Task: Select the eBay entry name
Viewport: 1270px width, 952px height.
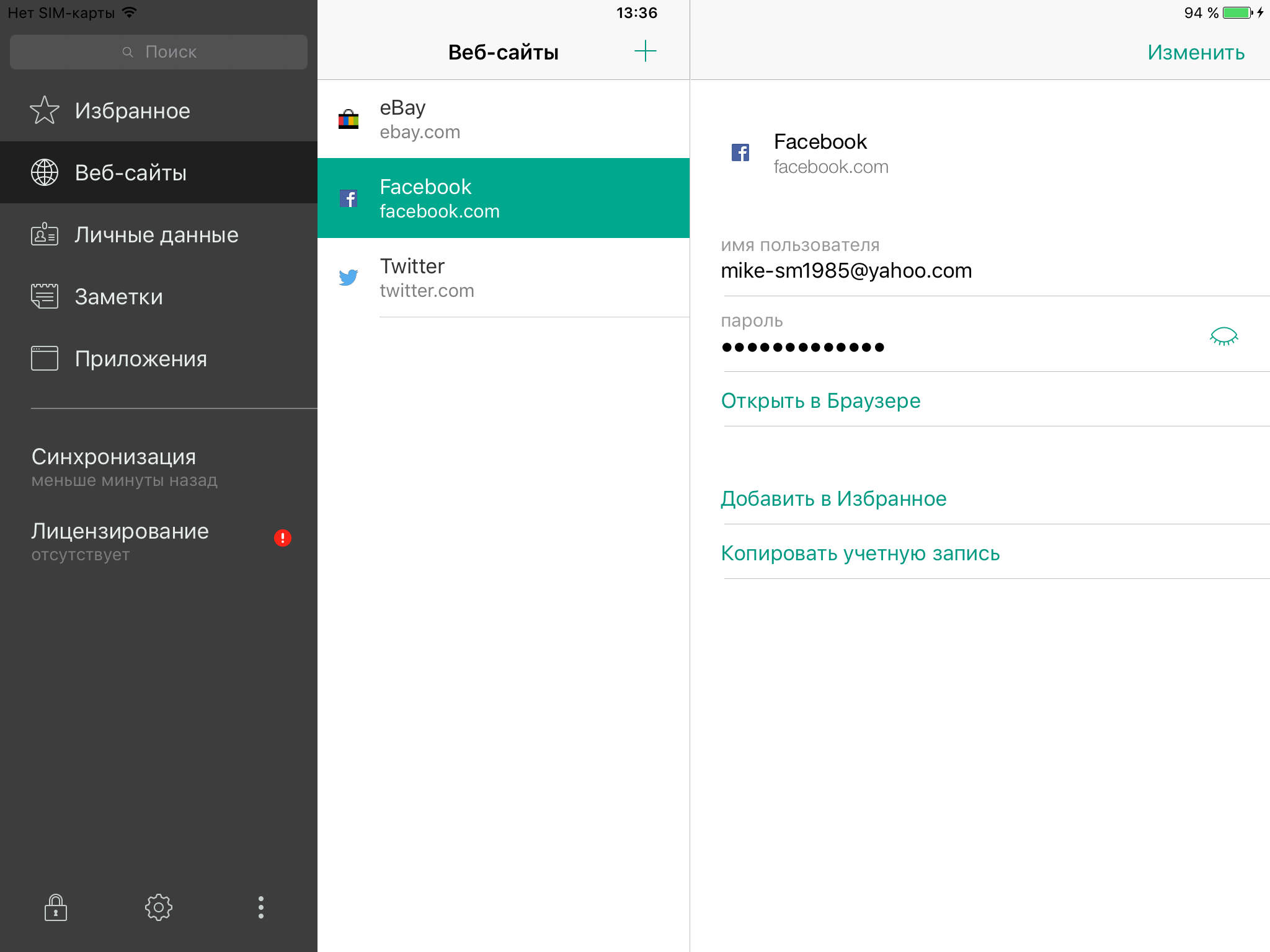Action: [402, 108]
